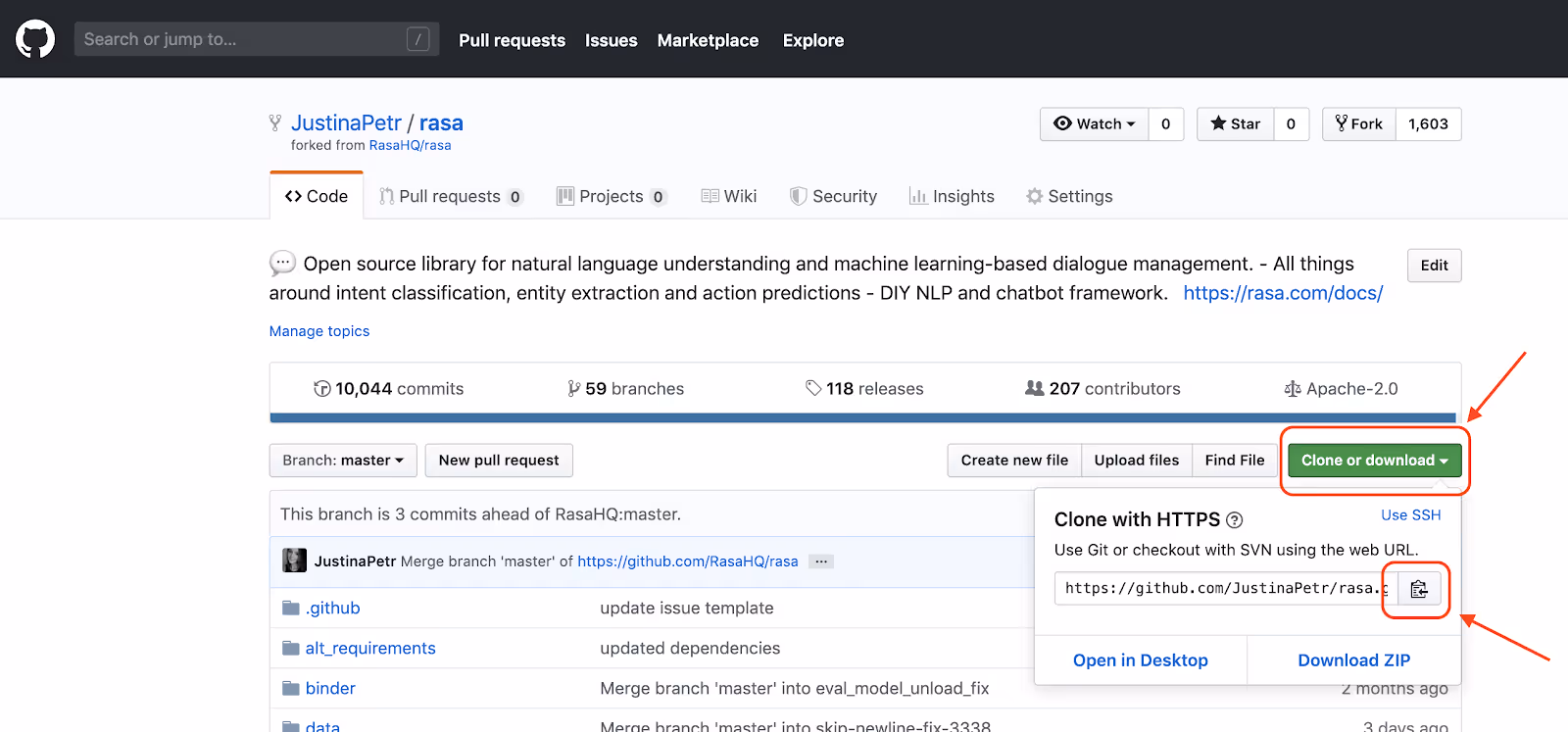Viewport: 1568px width, 732px height.
Task: Select the clone URL text field
Action: tap(1225, 589)
